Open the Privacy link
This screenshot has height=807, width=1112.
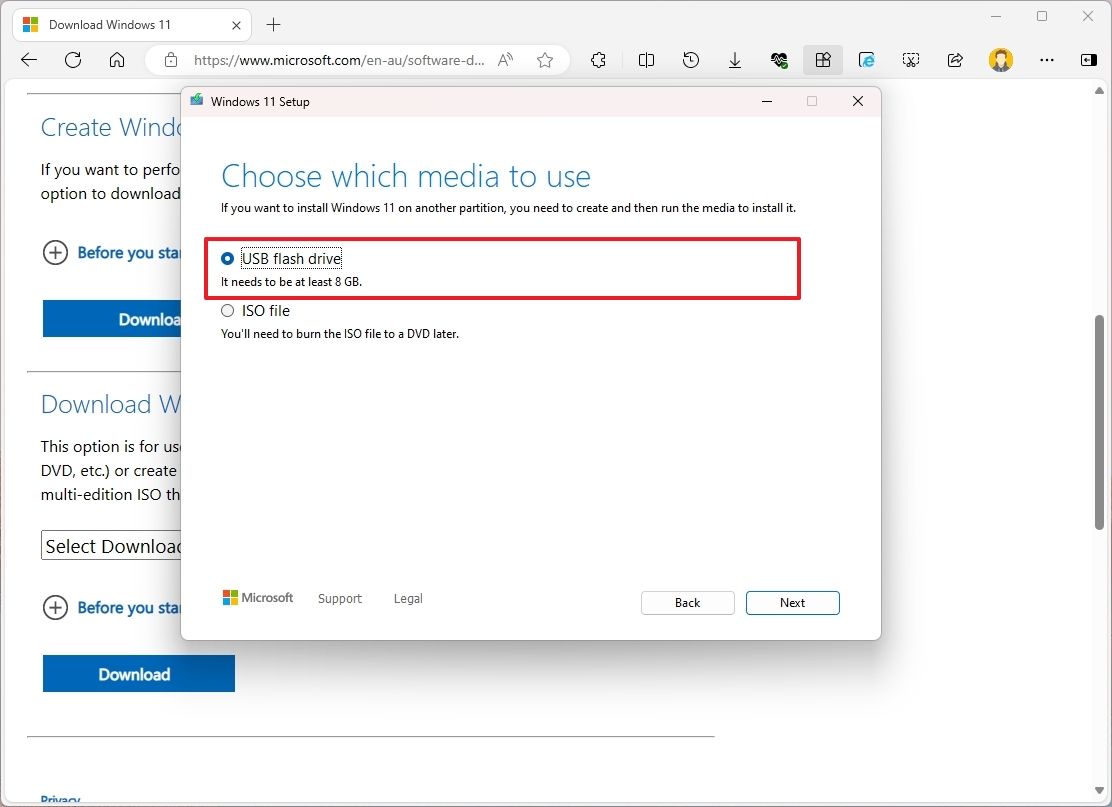point(60,799)
